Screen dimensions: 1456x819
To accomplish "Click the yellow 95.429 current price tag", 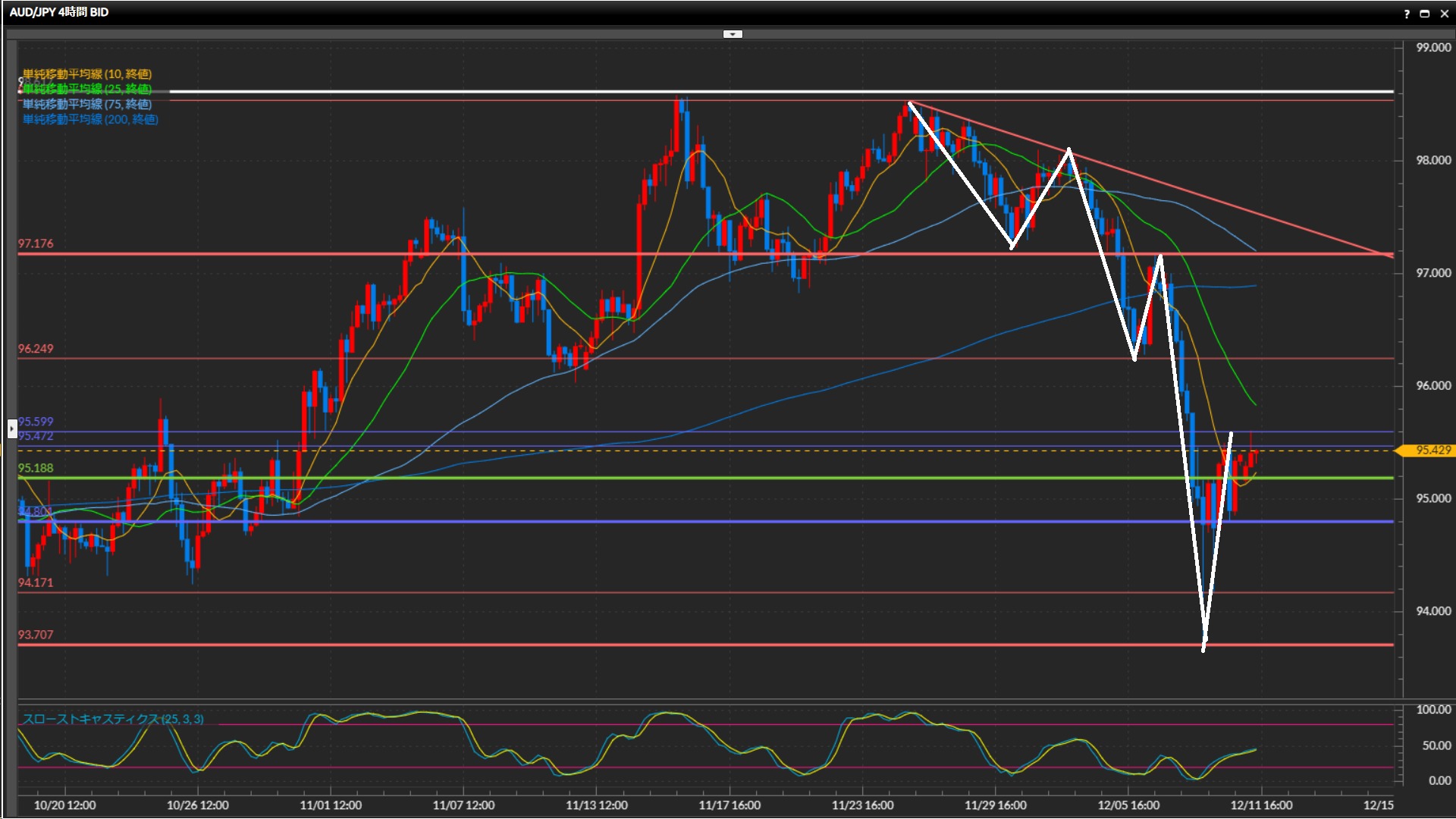I will 1429,450.
